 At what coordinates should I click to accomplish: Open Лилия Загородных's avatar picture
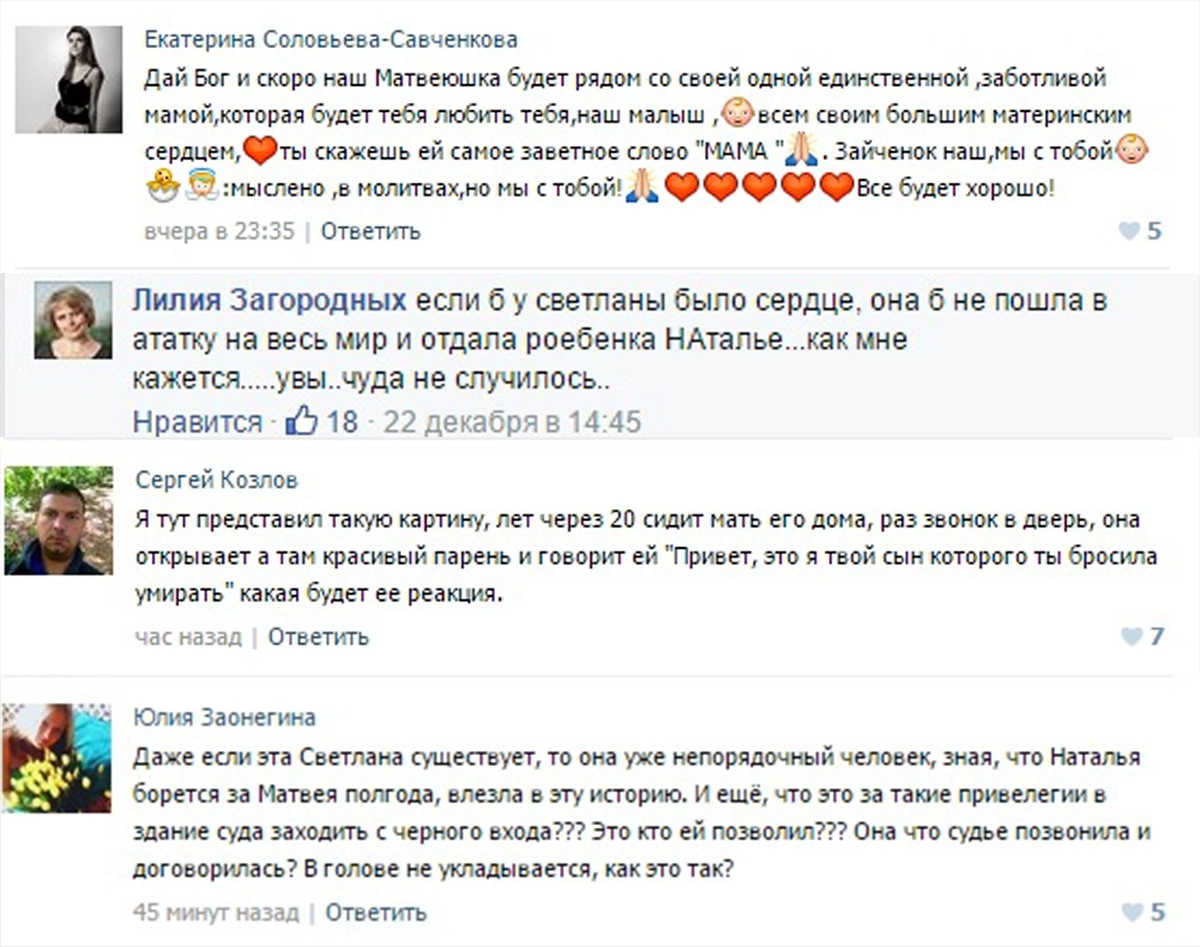pyautogui.click(x=73, y=320)
